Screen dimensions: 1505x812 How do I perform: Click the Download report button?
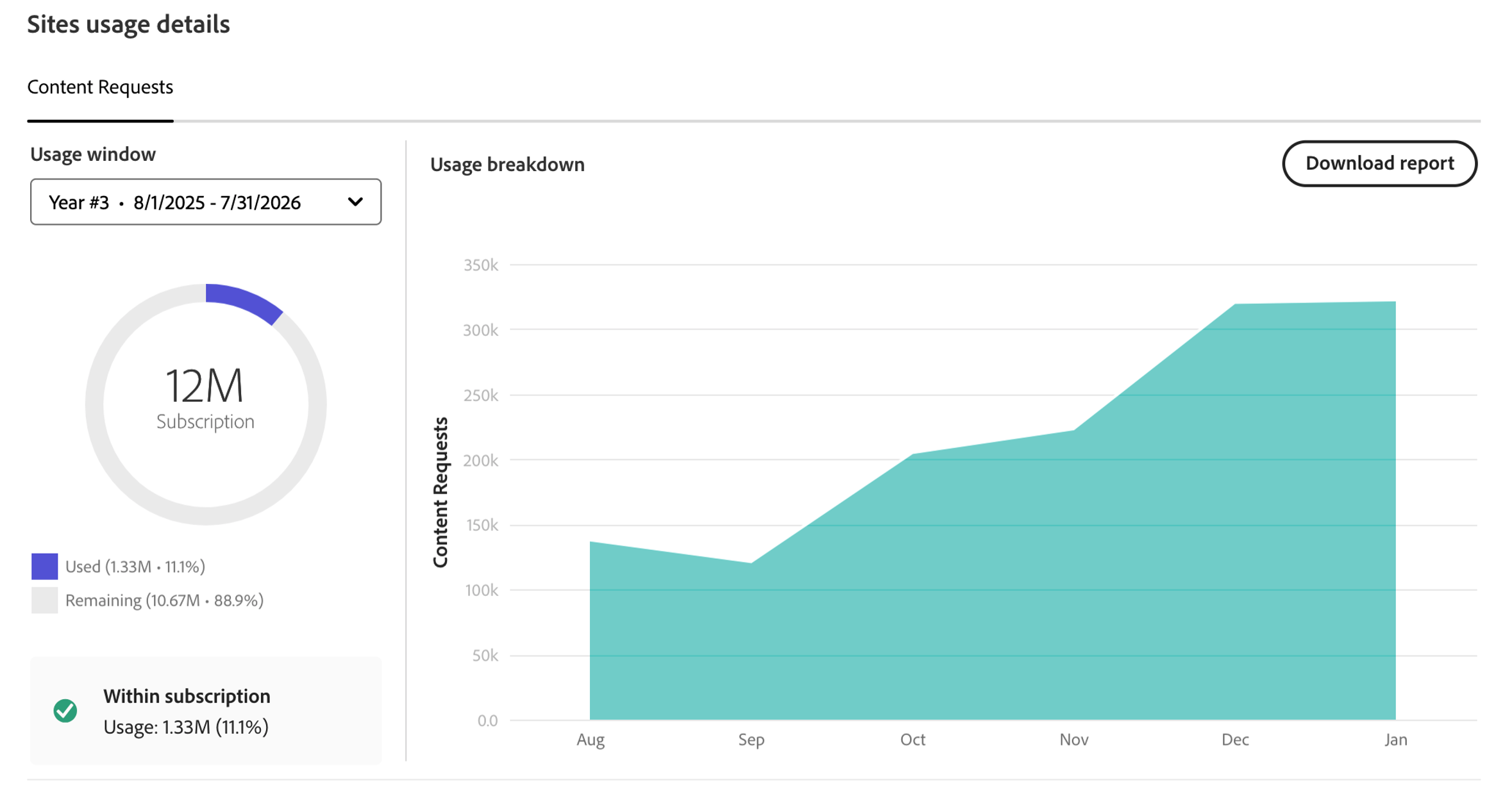coord(1379,163)
